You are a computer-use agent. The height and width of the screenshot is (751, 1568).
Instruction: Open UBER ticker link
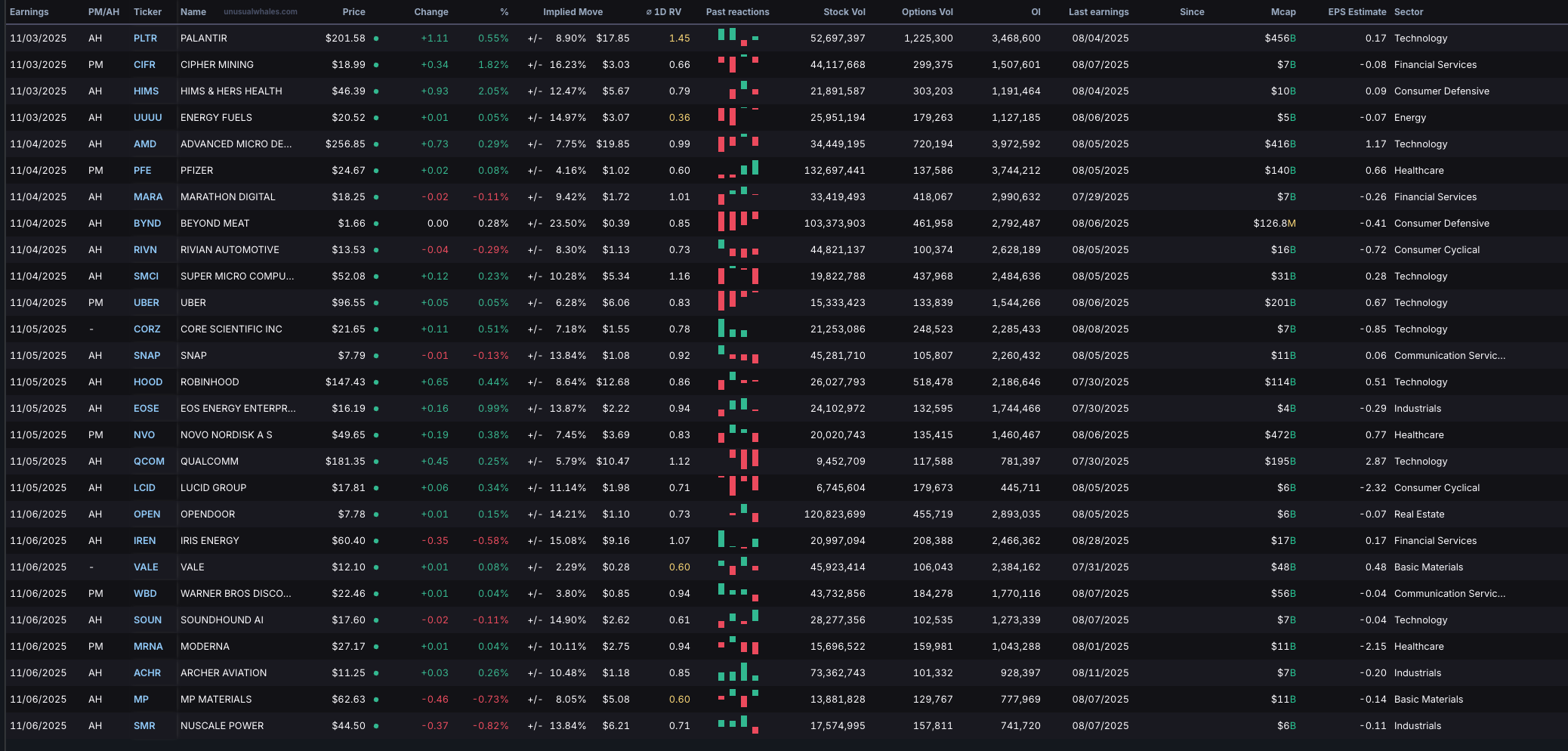pos(147,303)
